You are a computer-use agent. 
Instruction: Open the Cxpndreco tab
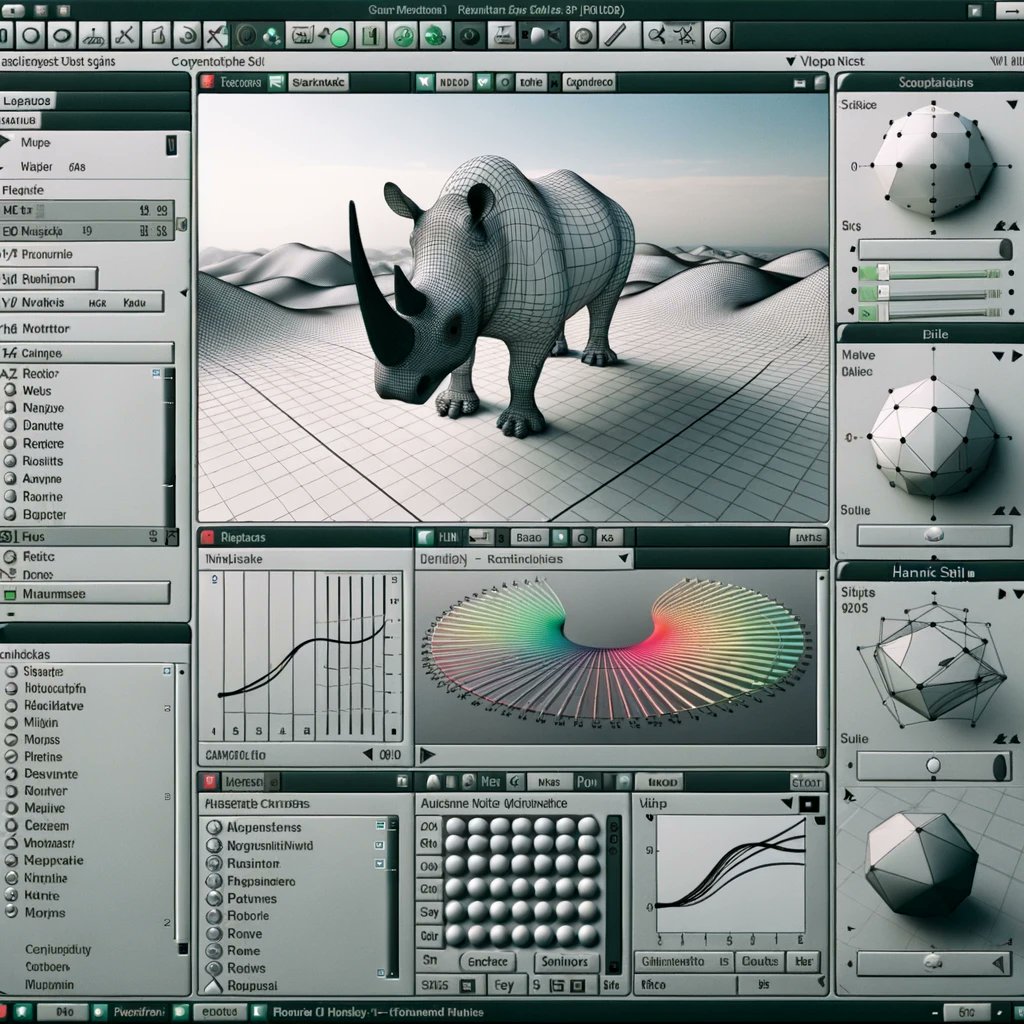coord(589,82)
